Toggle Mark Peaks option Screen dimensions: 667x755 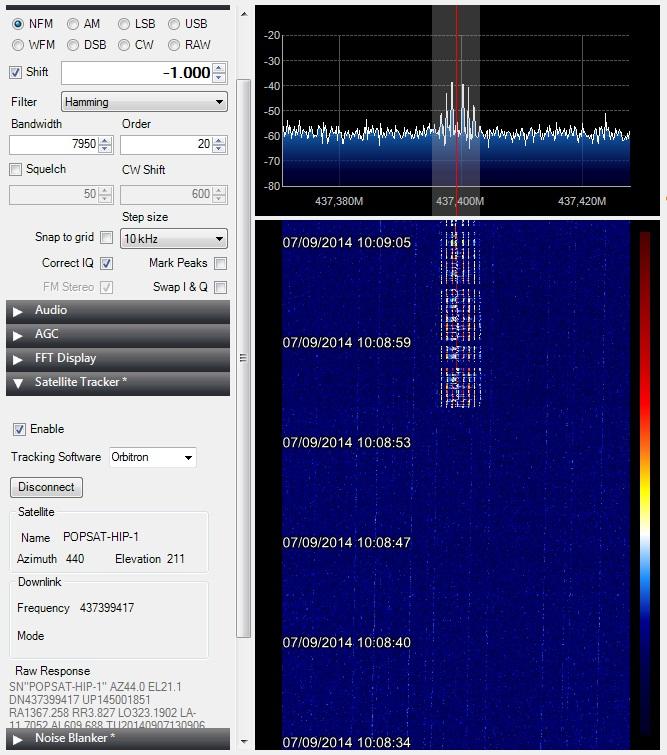tap(220, 264)
